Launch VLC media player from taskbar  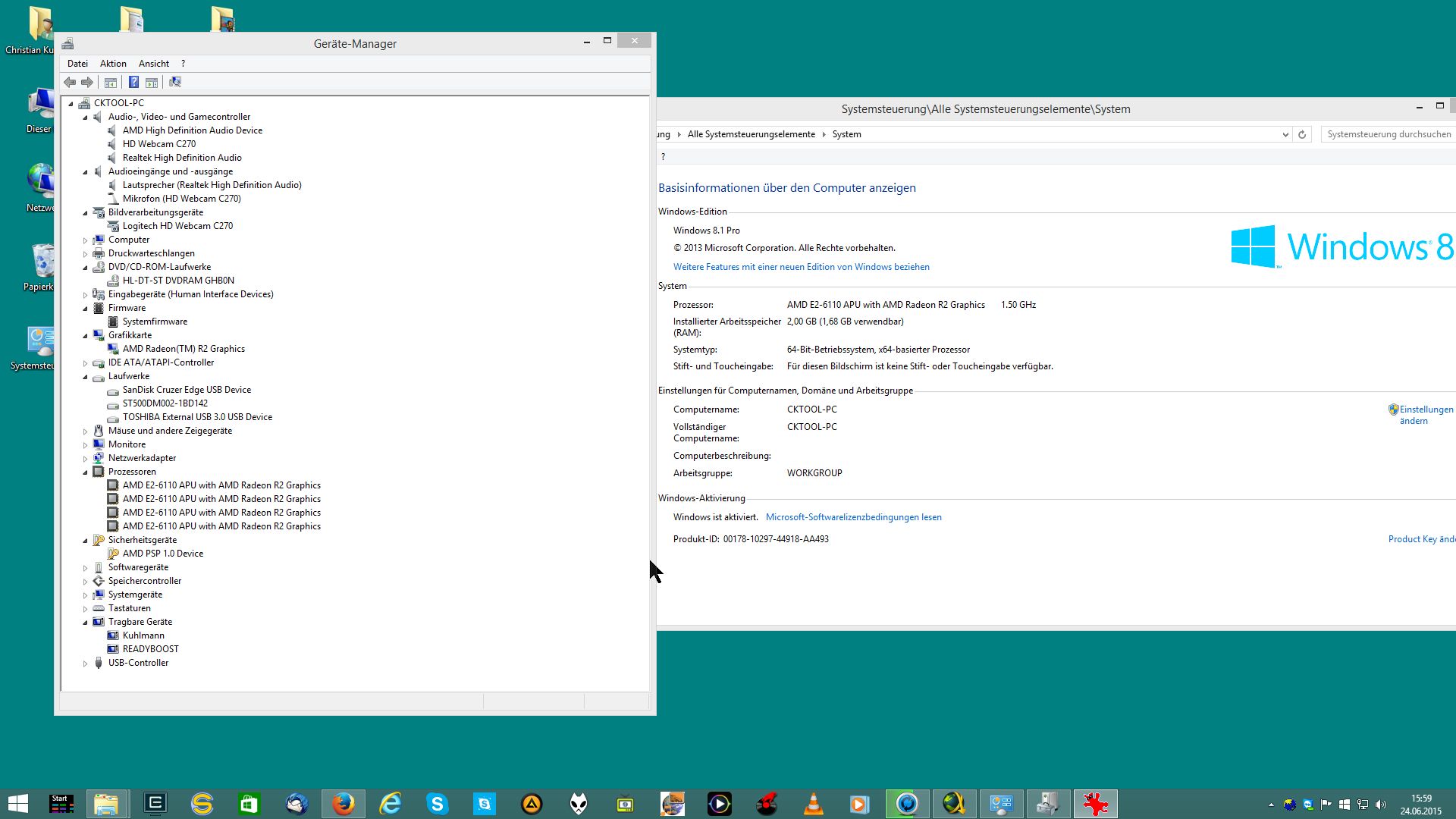click(813, 803)
